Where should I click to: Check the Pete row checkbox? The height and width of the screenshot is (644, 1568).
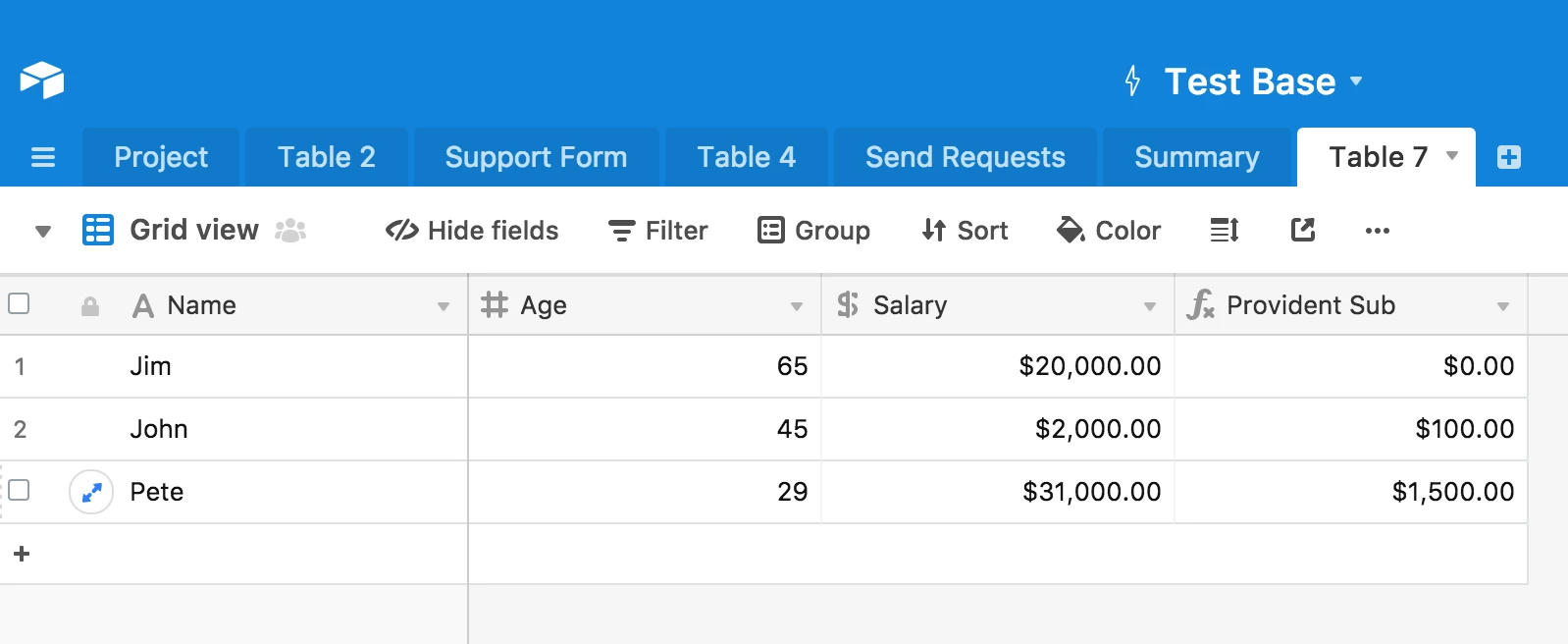(x=19, y=490)
